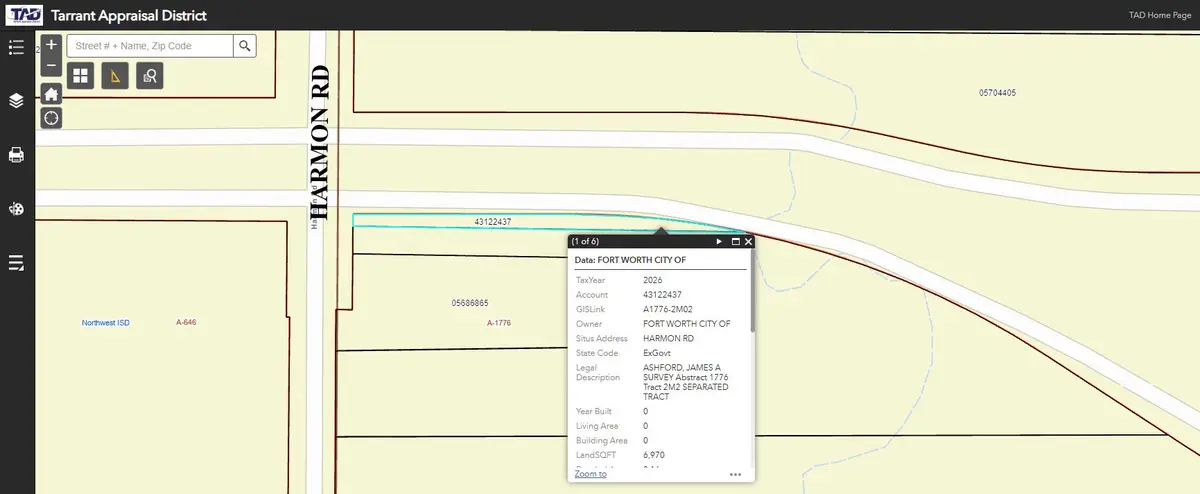Open the parcel query search tool
The image size is (1200, 494).
pyautogui.click(x=150, y=76)
